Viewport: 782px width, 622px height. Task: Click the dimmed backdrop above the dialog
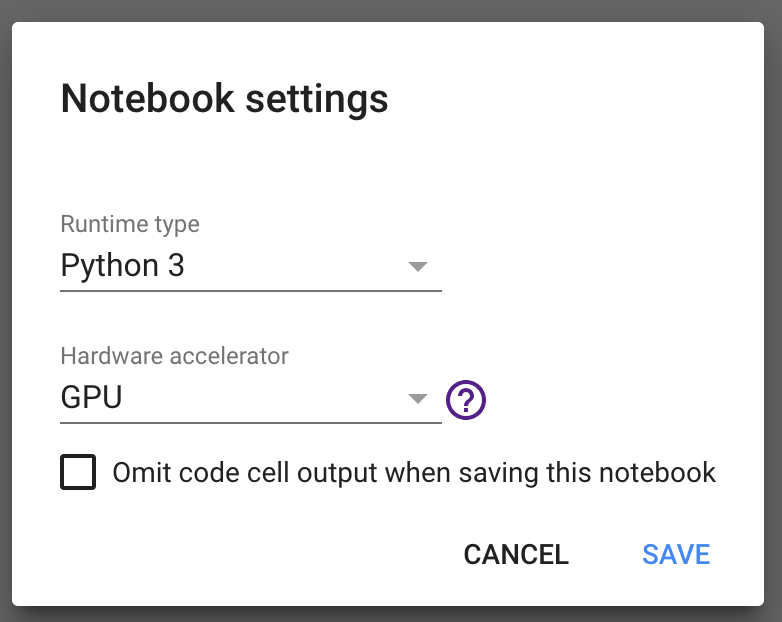point(390,10)
